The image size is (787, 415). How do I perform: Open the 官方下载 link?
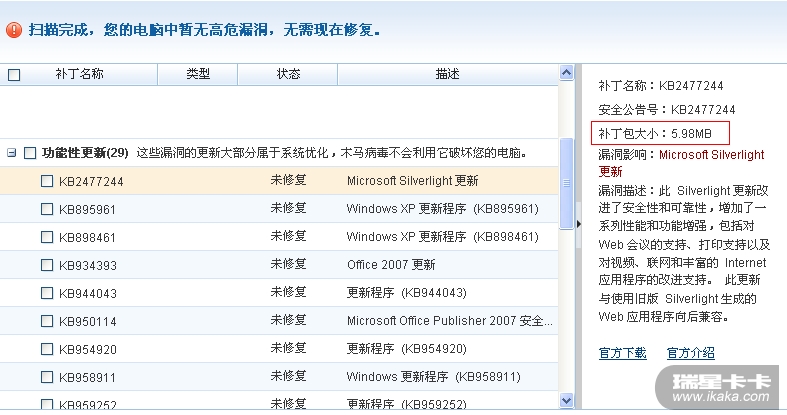click(622, 353)
